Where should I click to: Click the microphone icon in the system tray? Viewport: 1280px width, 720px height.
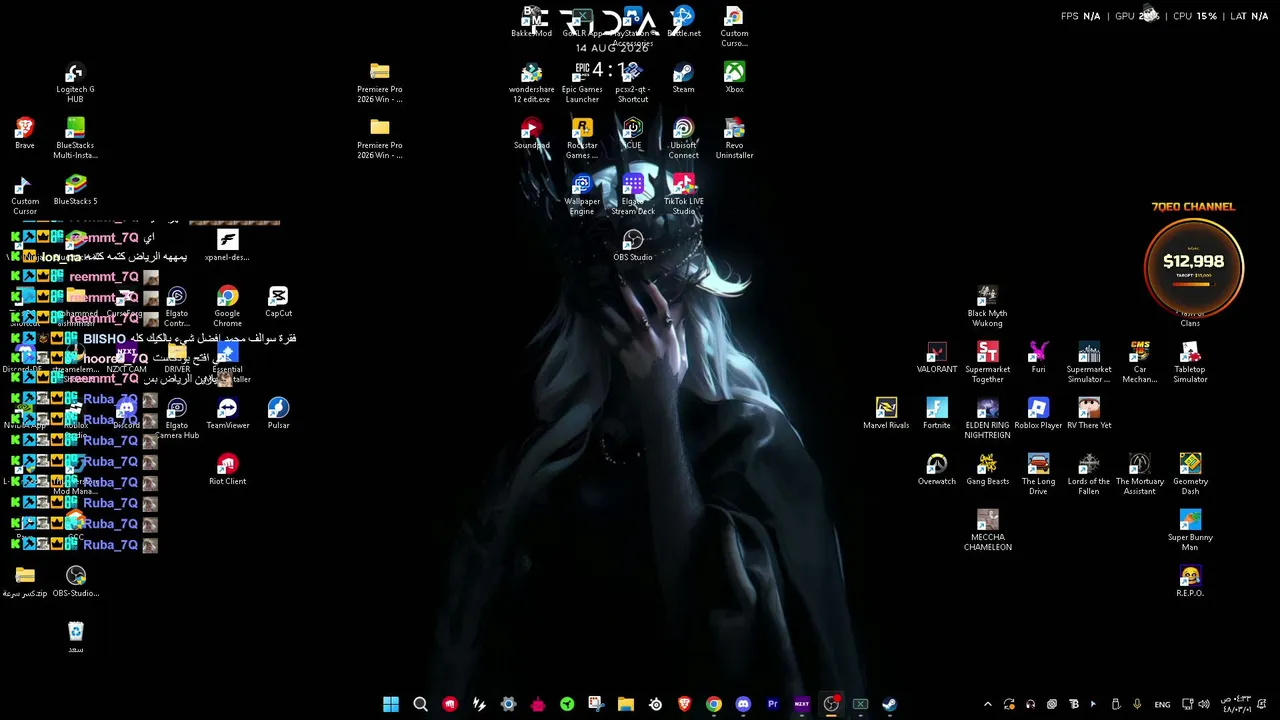click(x=1137, y=704)
